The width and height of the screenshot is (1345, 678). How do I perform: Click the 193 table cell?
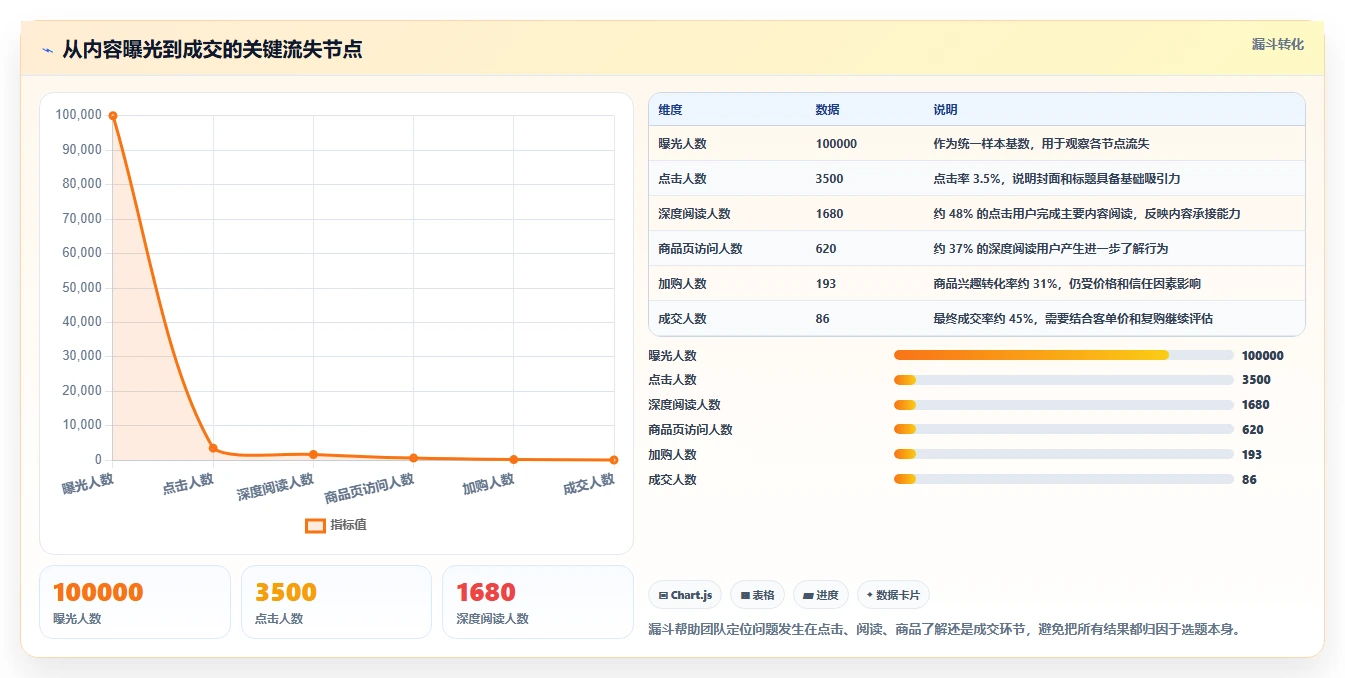[826, 284]
